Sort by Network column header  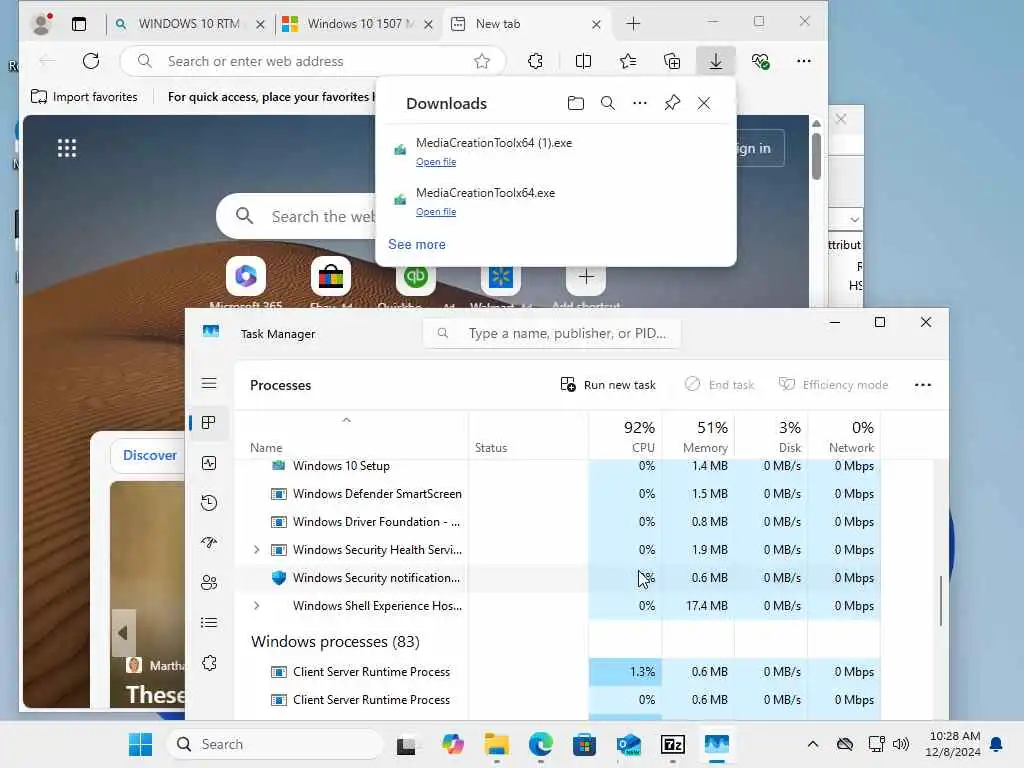tap(844, 436)
